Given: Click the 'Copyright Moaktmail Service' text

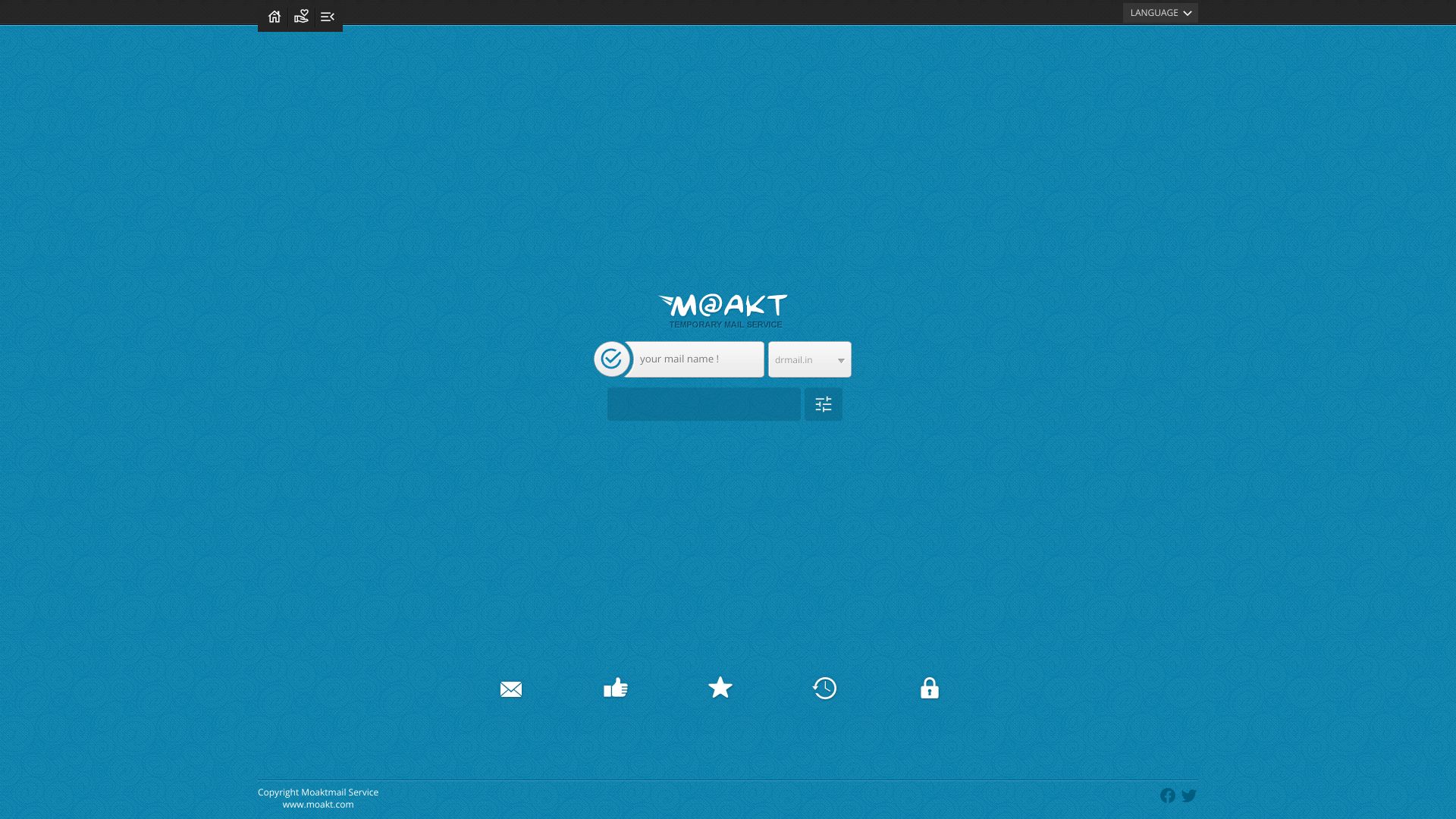Looking at the screenshot, I should tap(318, 792).
